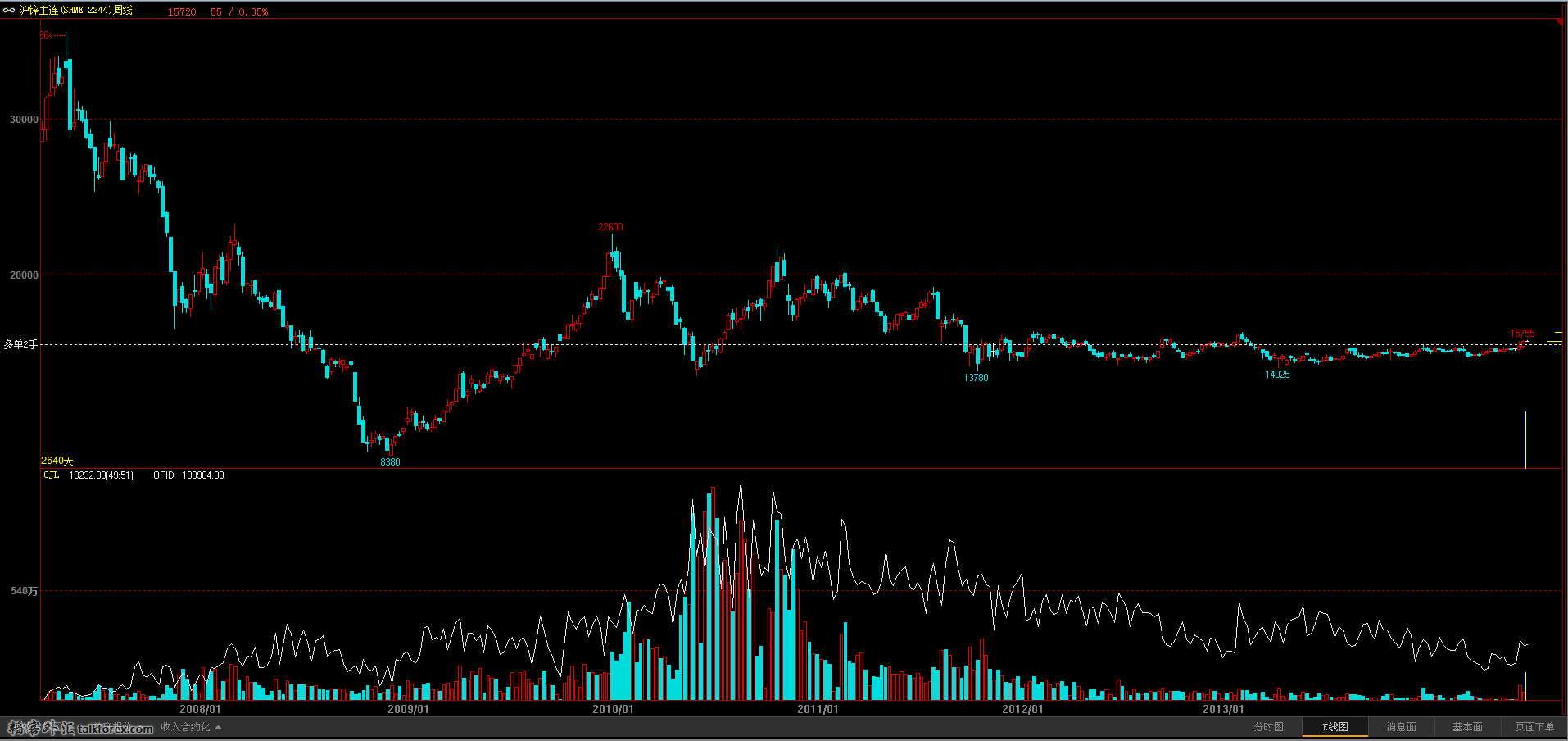This screenshot has width=1568, height=741.
Task: Click the 多单2手 position line label
Action: click(x=20, y=344)
